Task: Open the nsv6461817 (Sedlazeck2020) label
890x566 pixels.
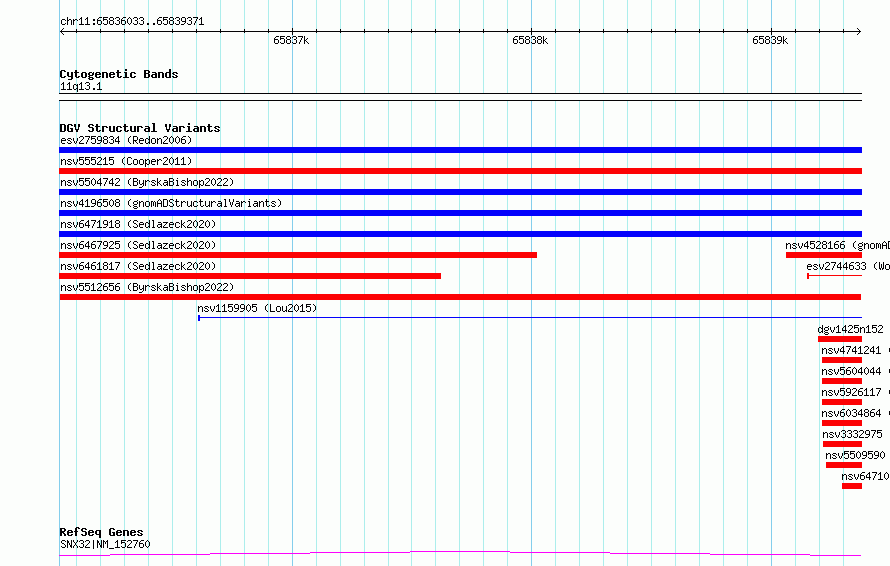Action: (138, 266)
